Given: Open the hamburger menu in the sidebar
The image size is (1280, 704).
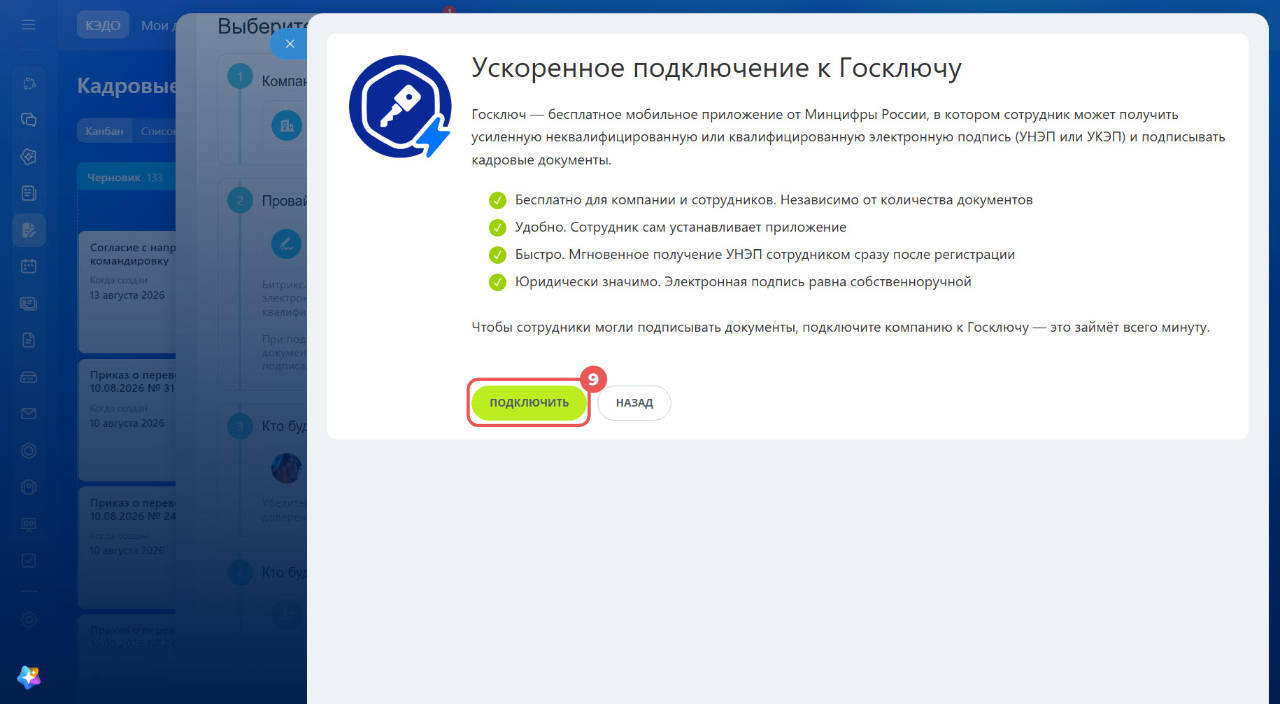Looking at the screenshot, I should tap(29, 25).
